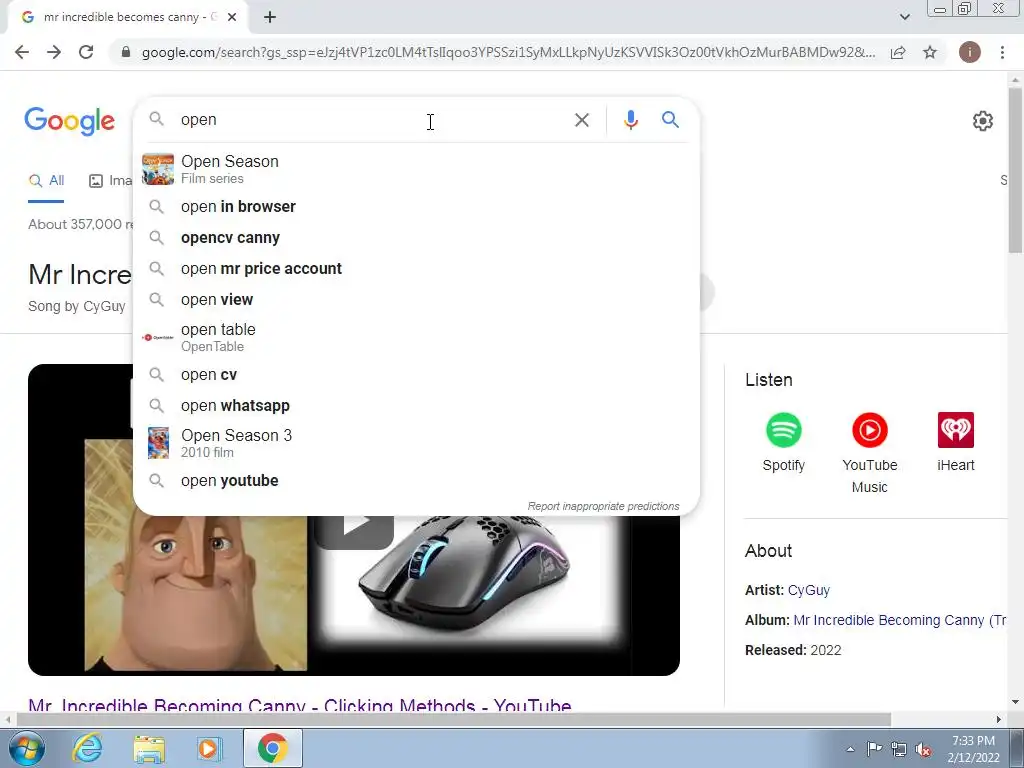This screenshot has height=768, width=1024.
Task: Open artist CyGuy link
Action: point(808,590)
